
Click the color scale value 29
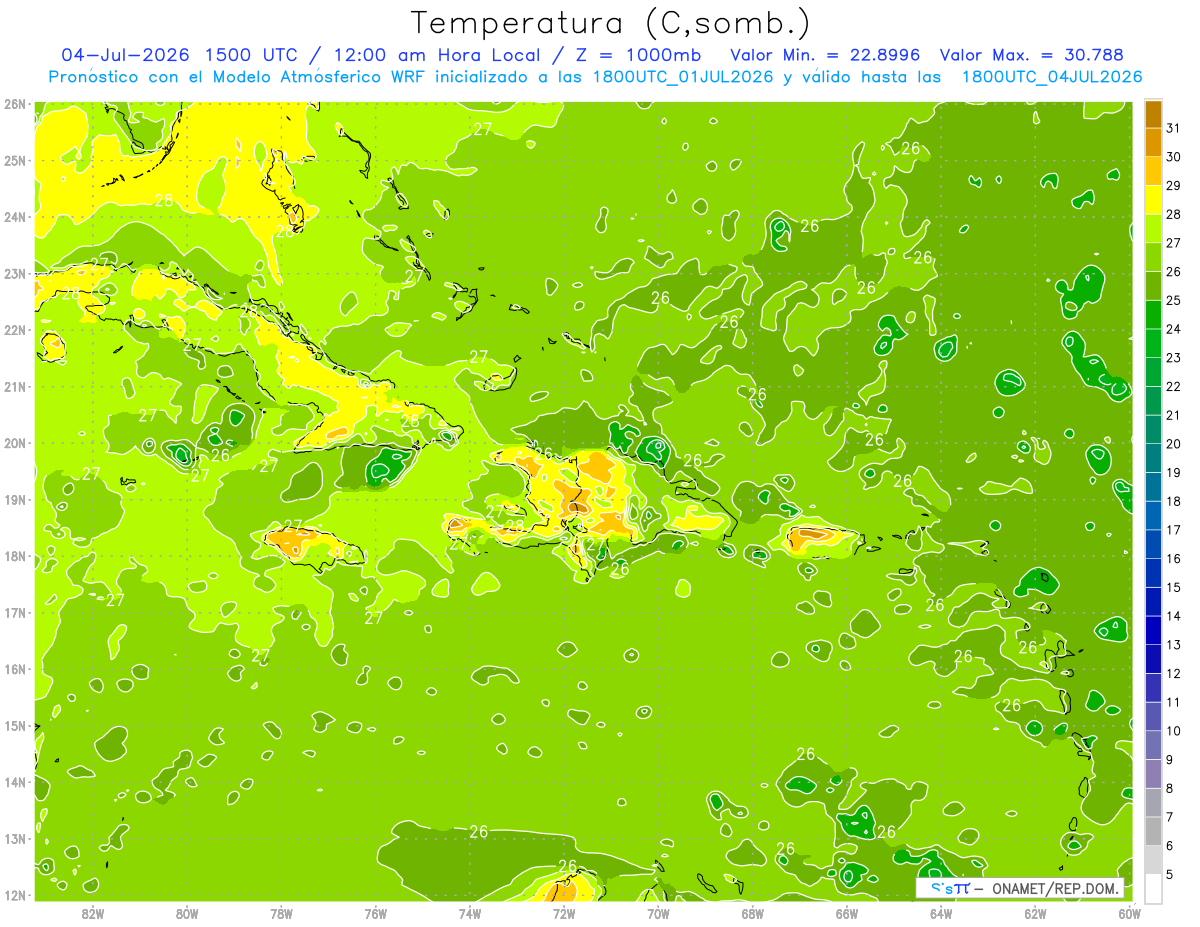coord(1174,186)
